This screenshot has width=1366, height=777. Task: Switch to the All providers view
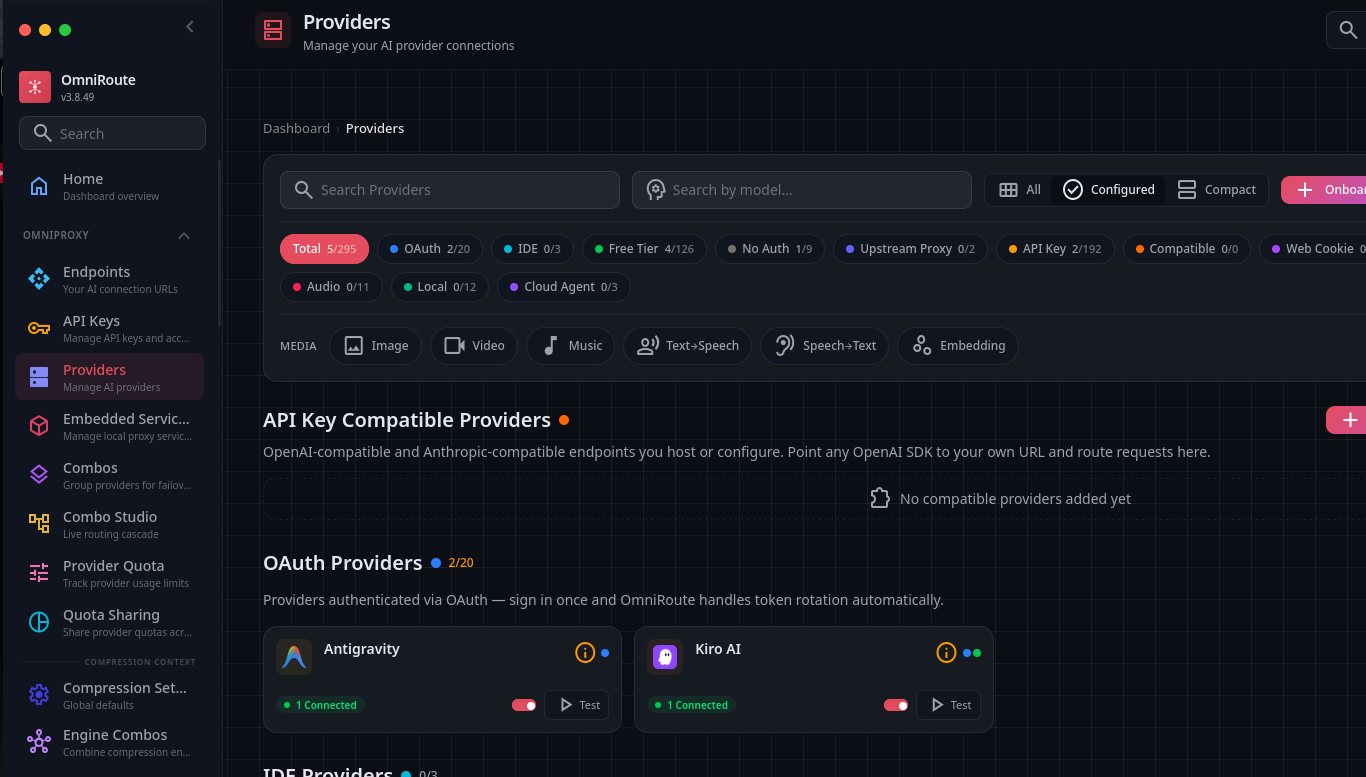click(1020, 190)
